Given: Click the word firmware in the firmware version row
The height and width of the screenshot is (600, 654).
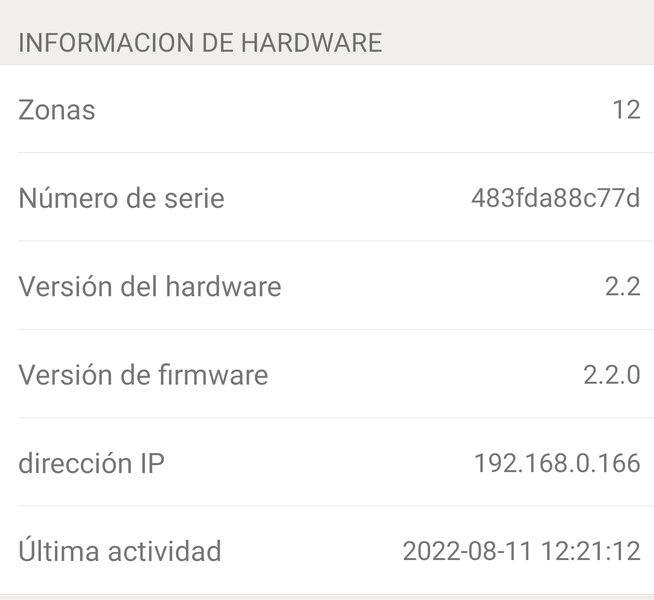Looking at the screenshot, I should coord(213,374).
